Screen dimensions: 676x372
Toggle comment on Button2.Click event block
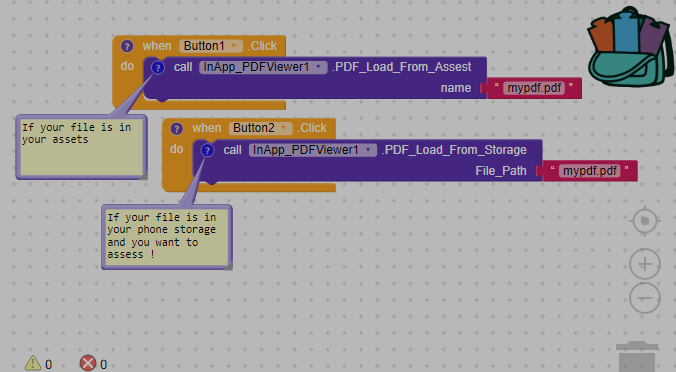pos(176,129)
